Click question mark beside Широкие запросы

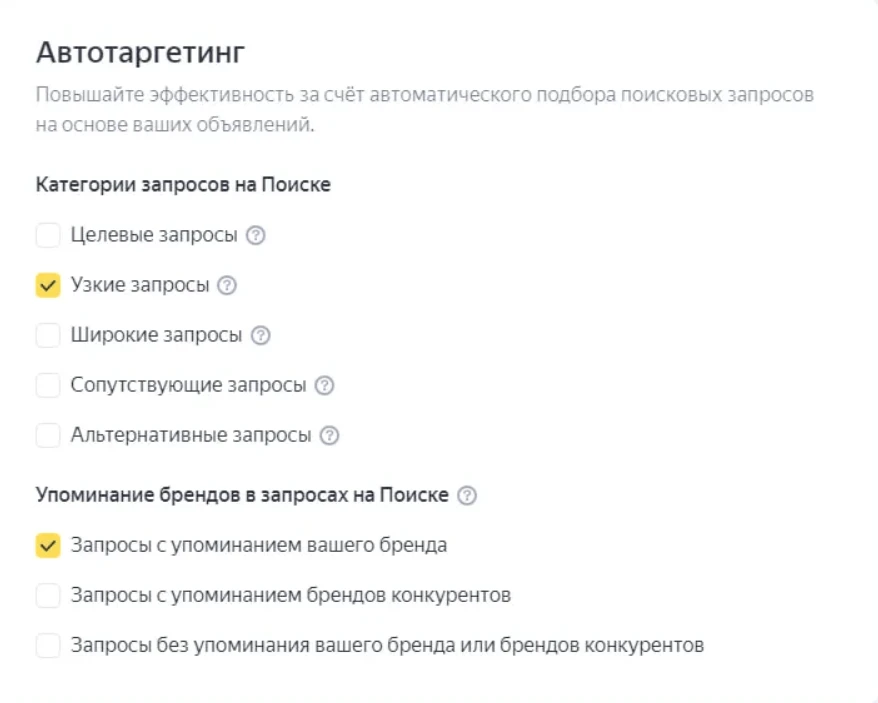coord(260,335)
